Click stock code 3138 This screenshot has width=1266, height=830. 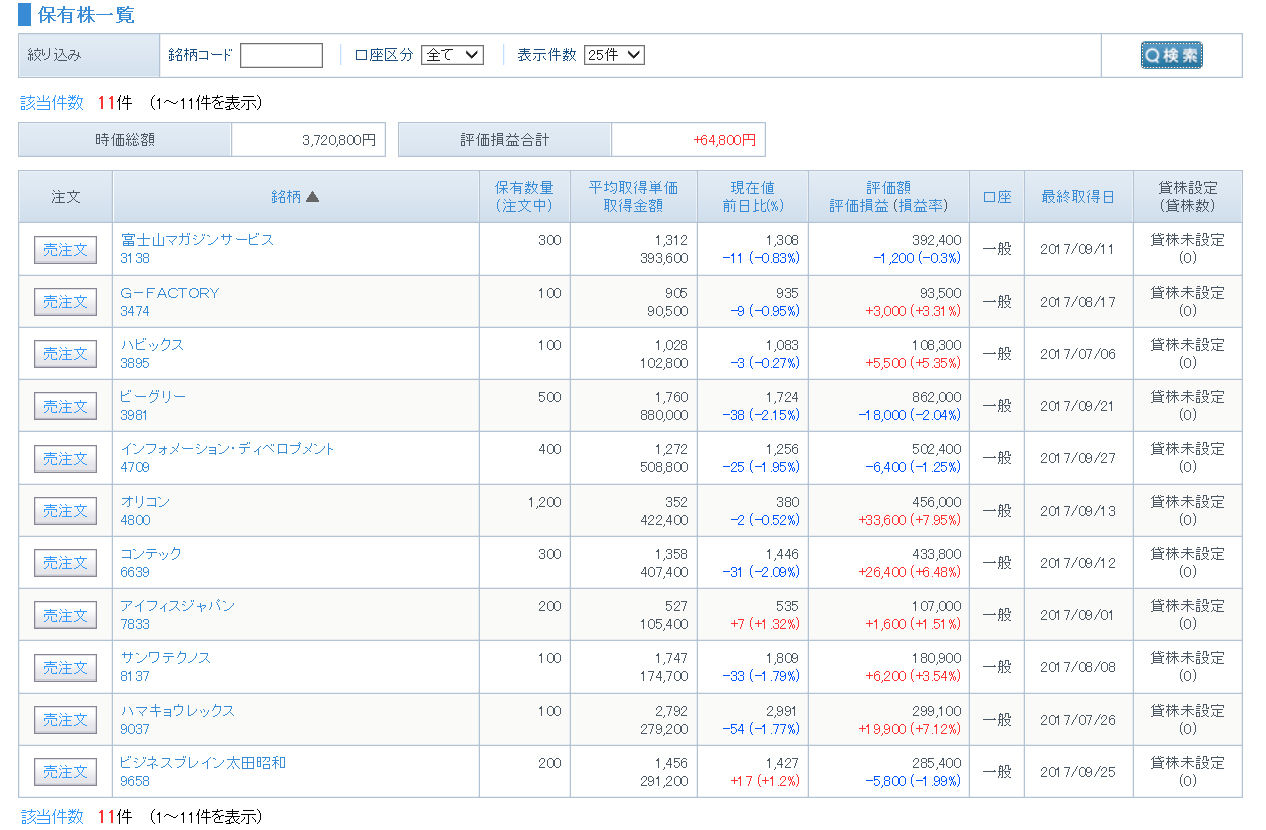(x=135, y=258)
